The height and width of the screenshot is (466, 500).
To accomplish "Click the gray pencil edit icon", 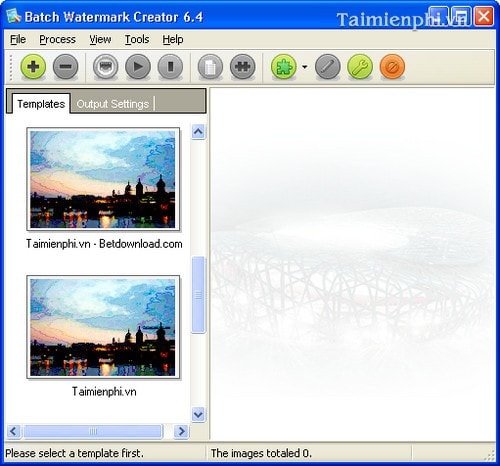I will 328,67.
